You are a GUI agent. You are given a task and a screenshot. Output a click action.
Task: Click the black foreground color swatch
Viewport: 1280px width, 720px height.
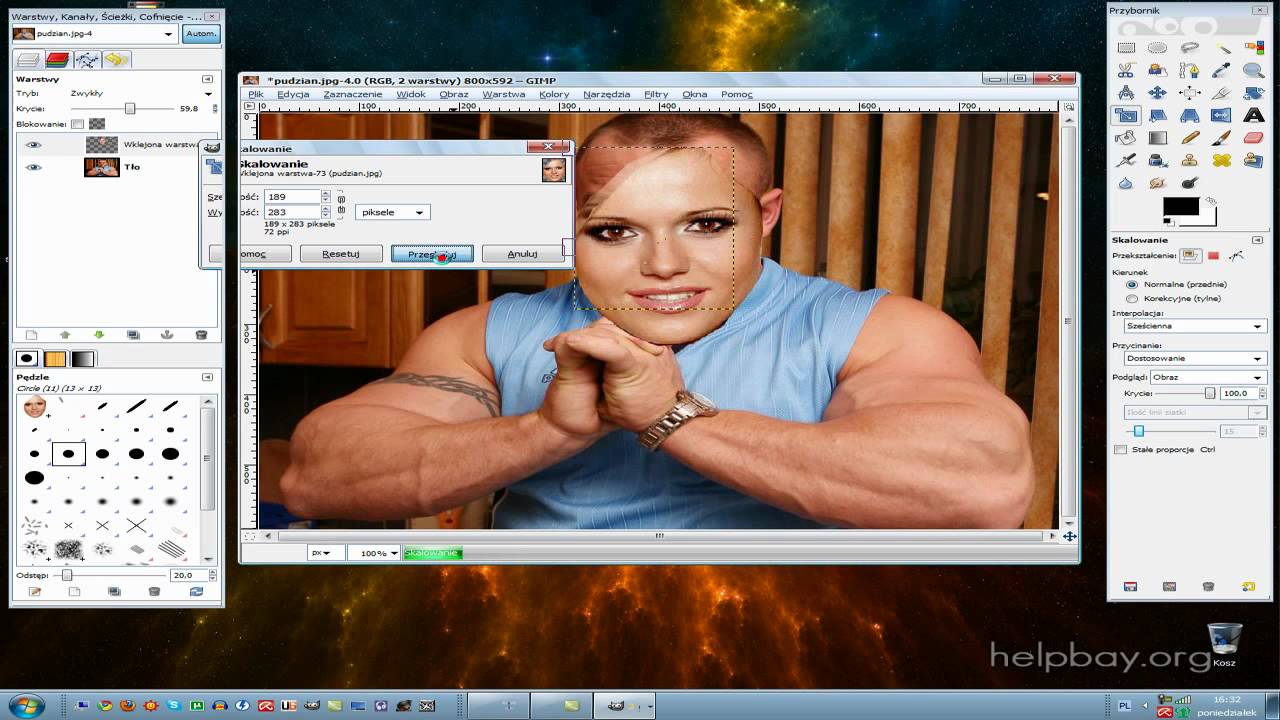tap(1180, 207)
